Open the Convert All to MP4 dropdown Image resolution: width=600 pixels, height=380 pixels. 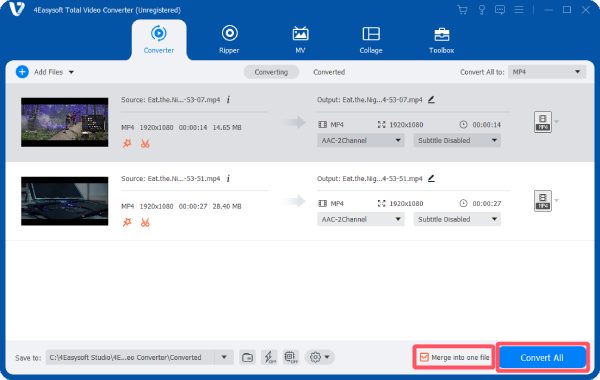[x=547, y=72]
